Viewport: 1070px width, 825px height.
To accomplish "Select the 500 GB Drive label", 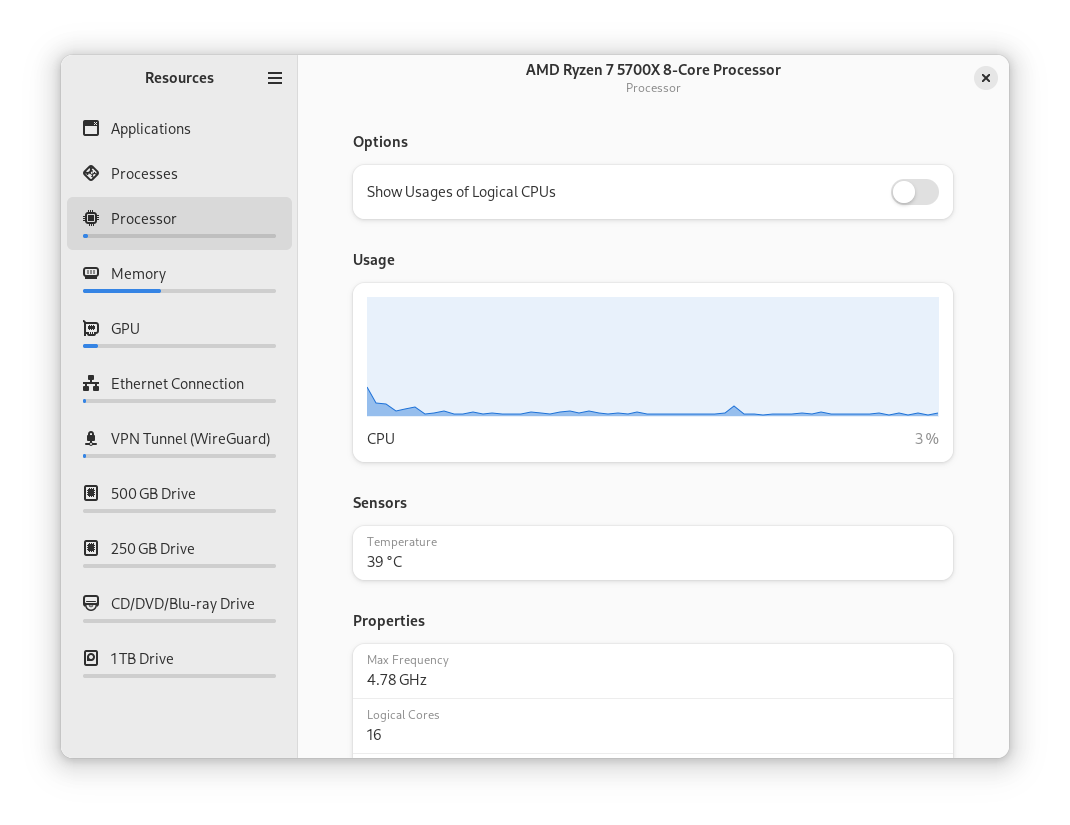I will click(x=153, y=494).
